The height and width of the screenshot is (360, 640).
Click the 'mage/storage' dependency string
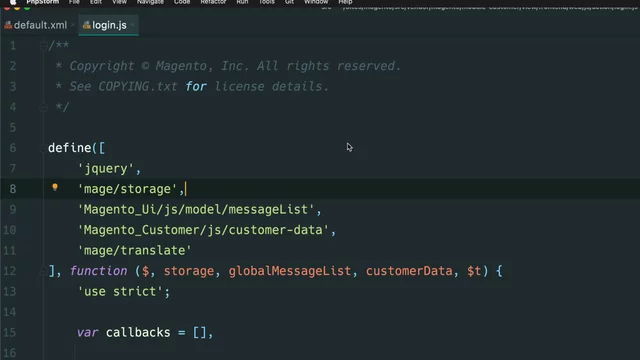(x=127, y=189)
